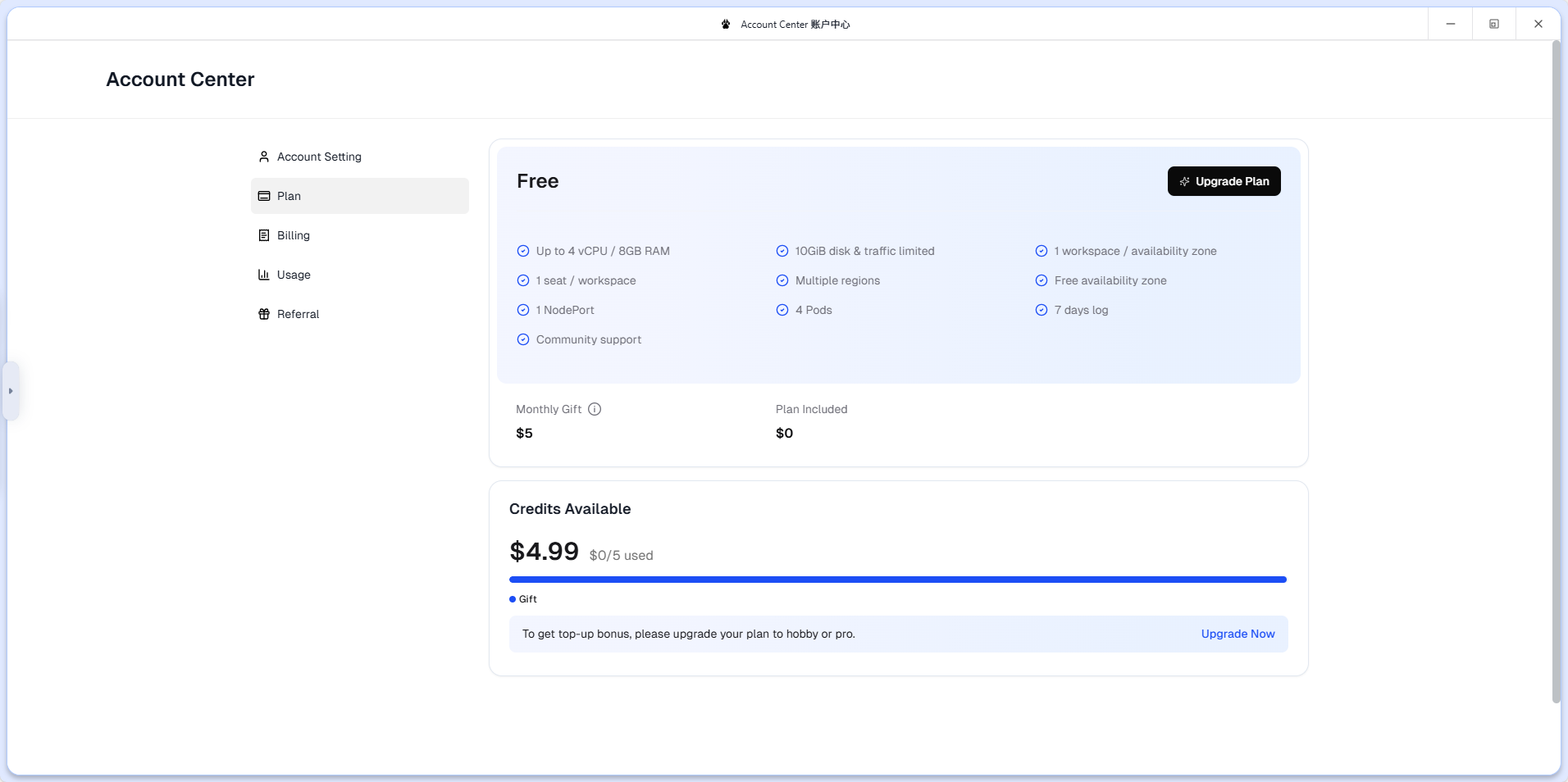Open the Usage section
Screen dimensions: 1568x782
pos(294,275)
